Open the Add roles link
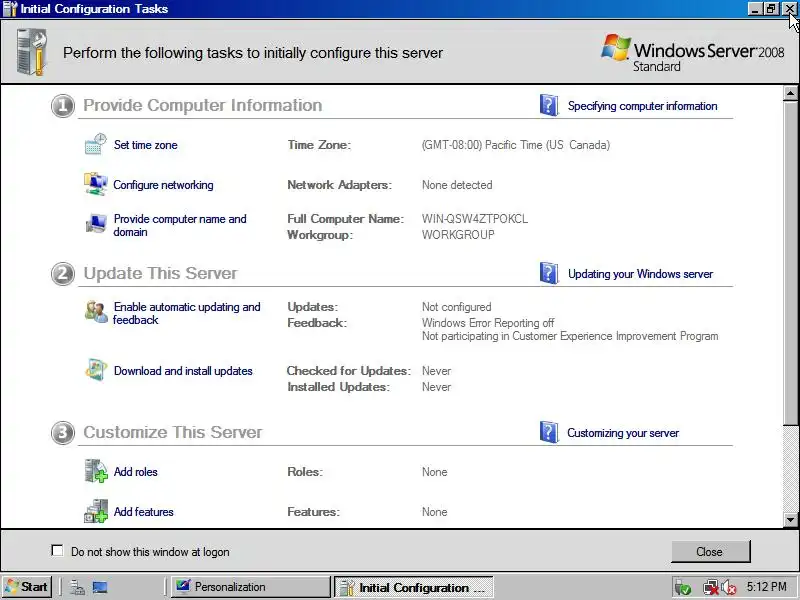800x600 pixels. point(136,472)
